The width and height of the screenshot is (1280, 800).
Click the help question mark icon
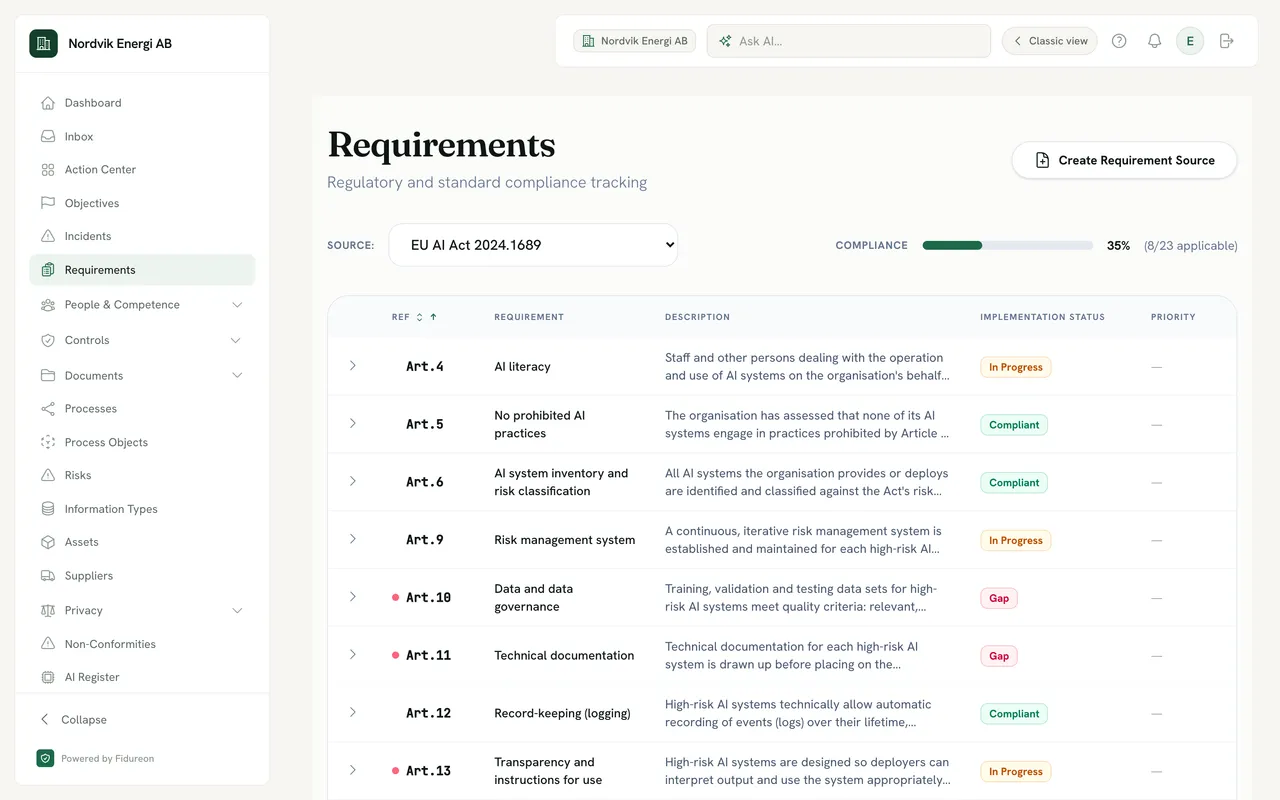tap(1119, 41)
